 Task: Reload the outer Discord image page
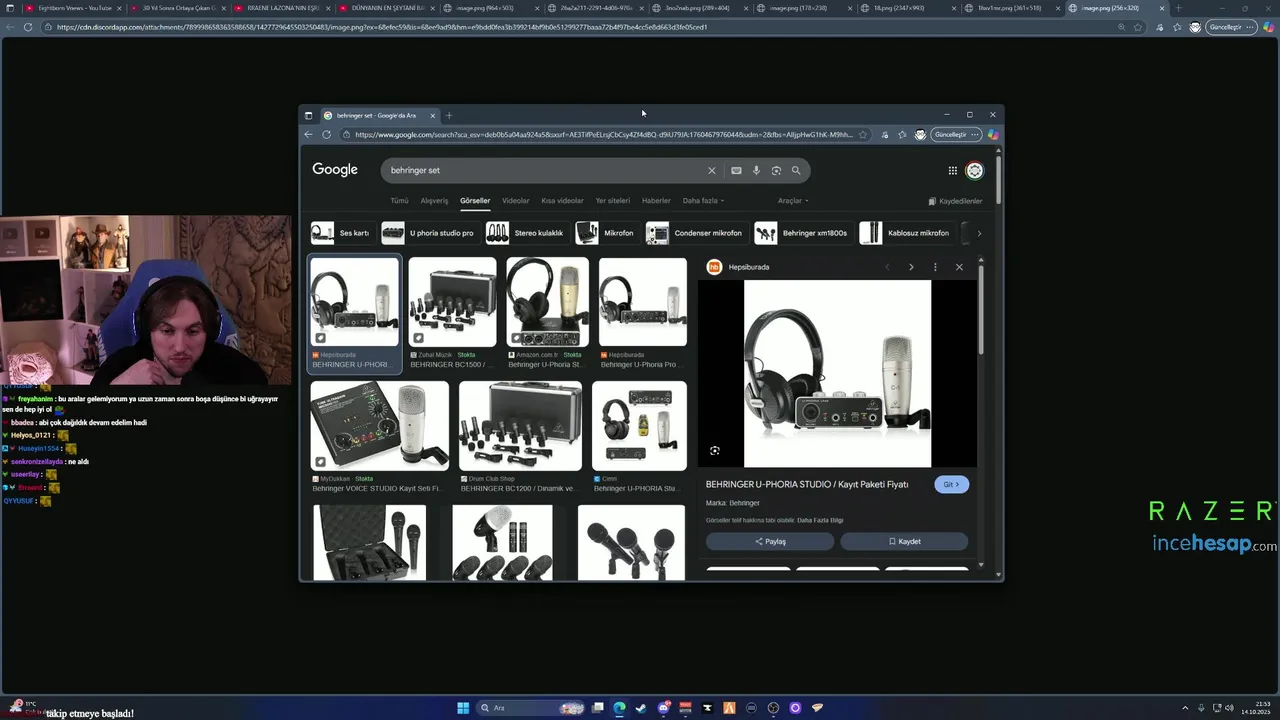(28, 27)
